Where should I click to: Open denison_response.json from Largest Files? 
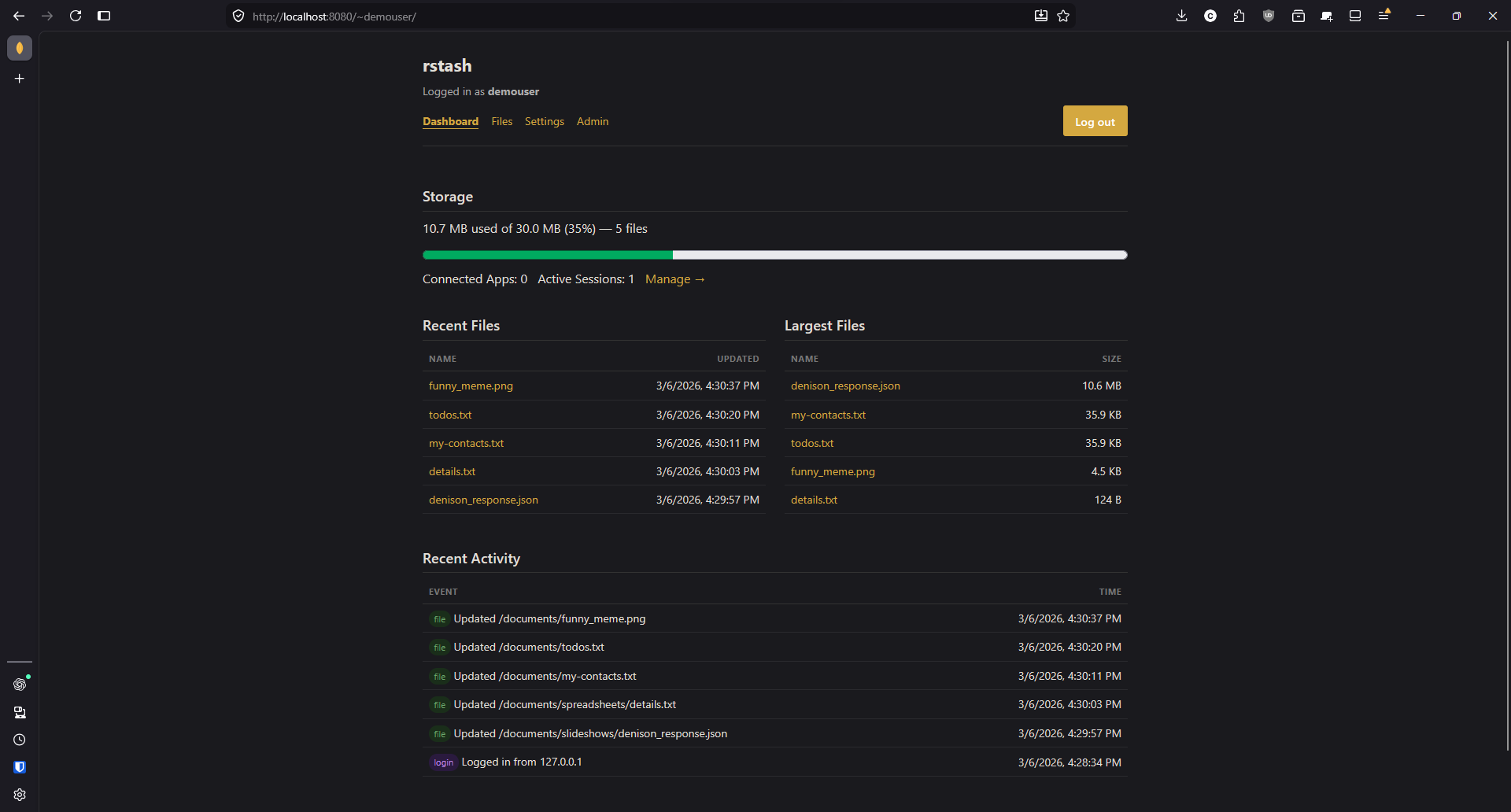[x=845, y=386]
